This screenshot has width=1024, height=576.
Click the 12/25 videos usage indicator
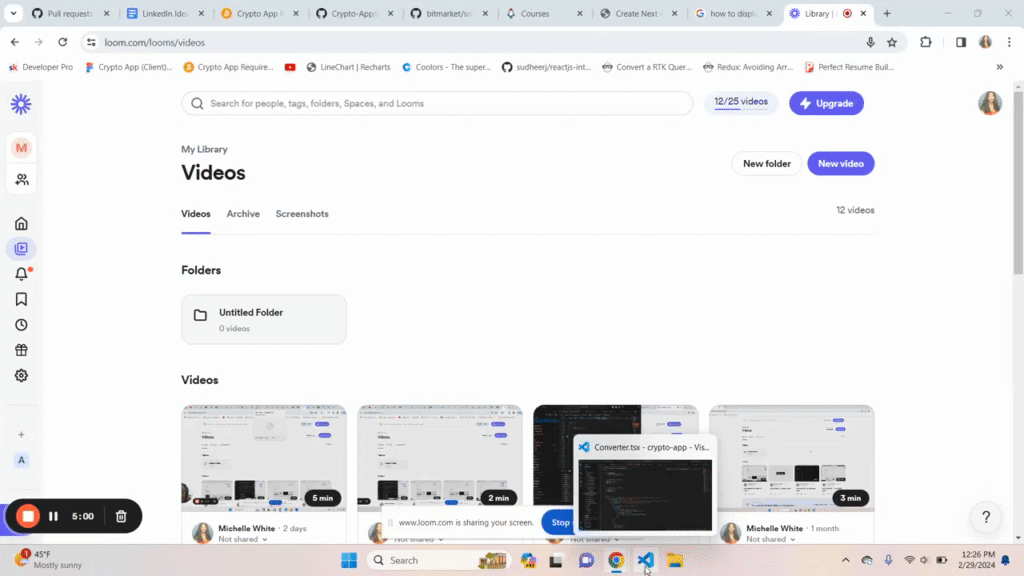click(x=740, y=102)
